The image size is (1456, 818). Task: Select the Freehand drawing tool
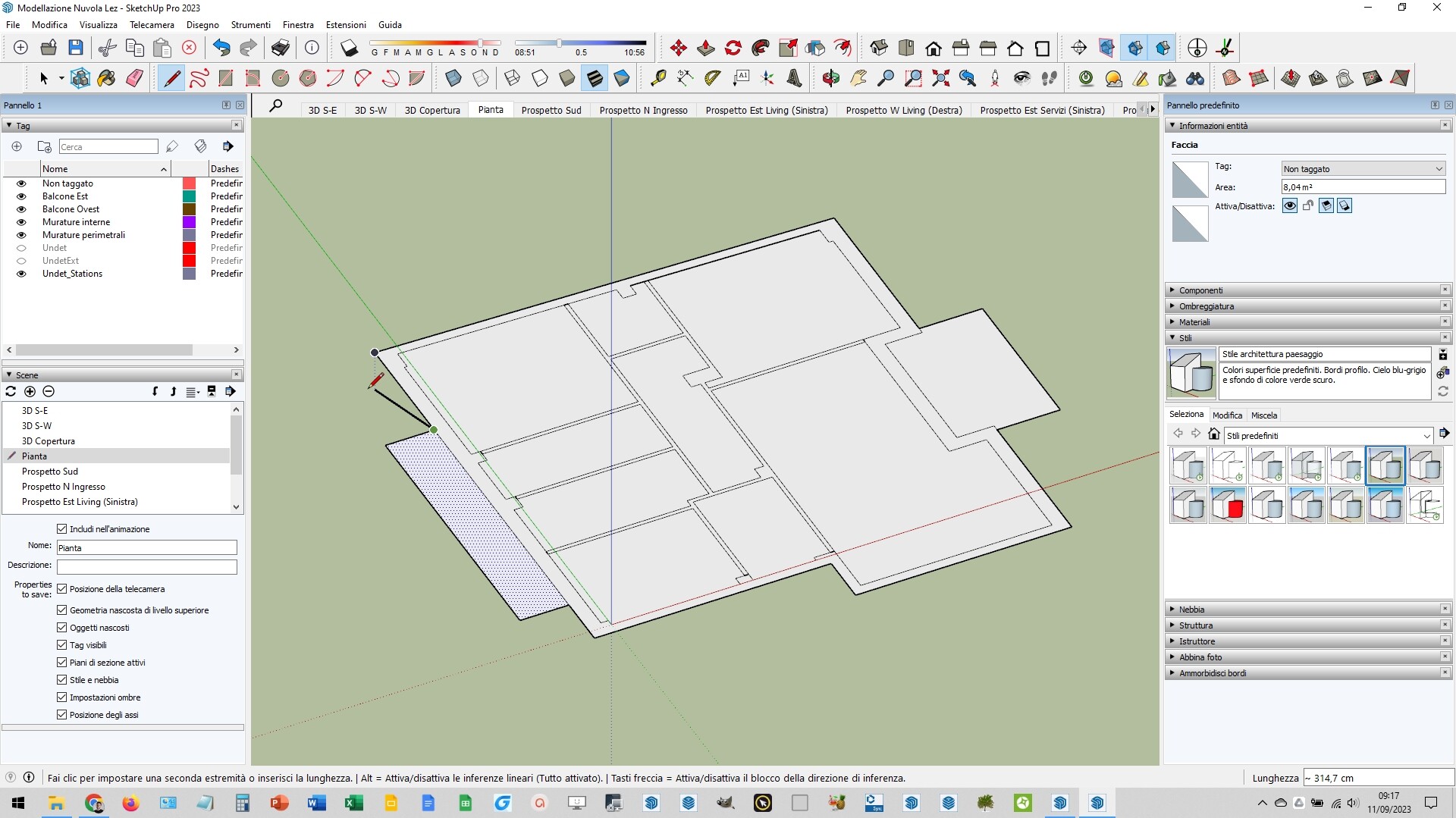point(199,78)
